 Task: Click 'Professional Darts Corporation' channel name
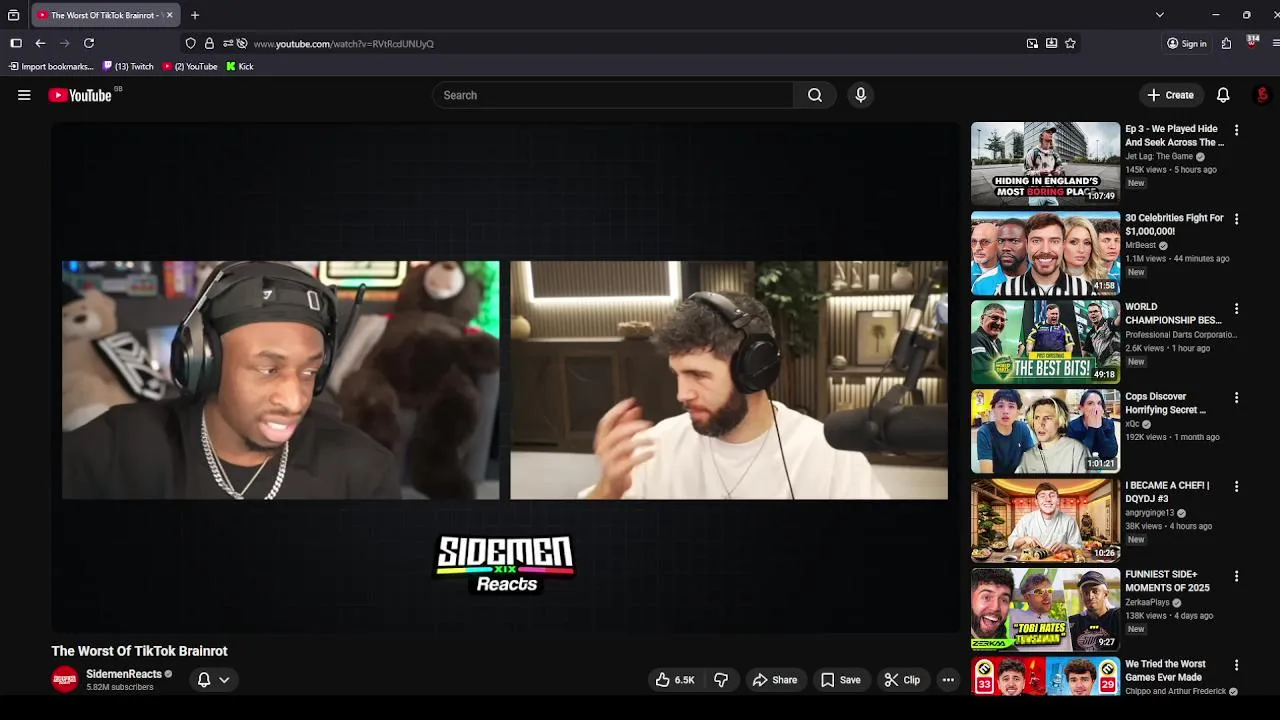point(1181,334)
